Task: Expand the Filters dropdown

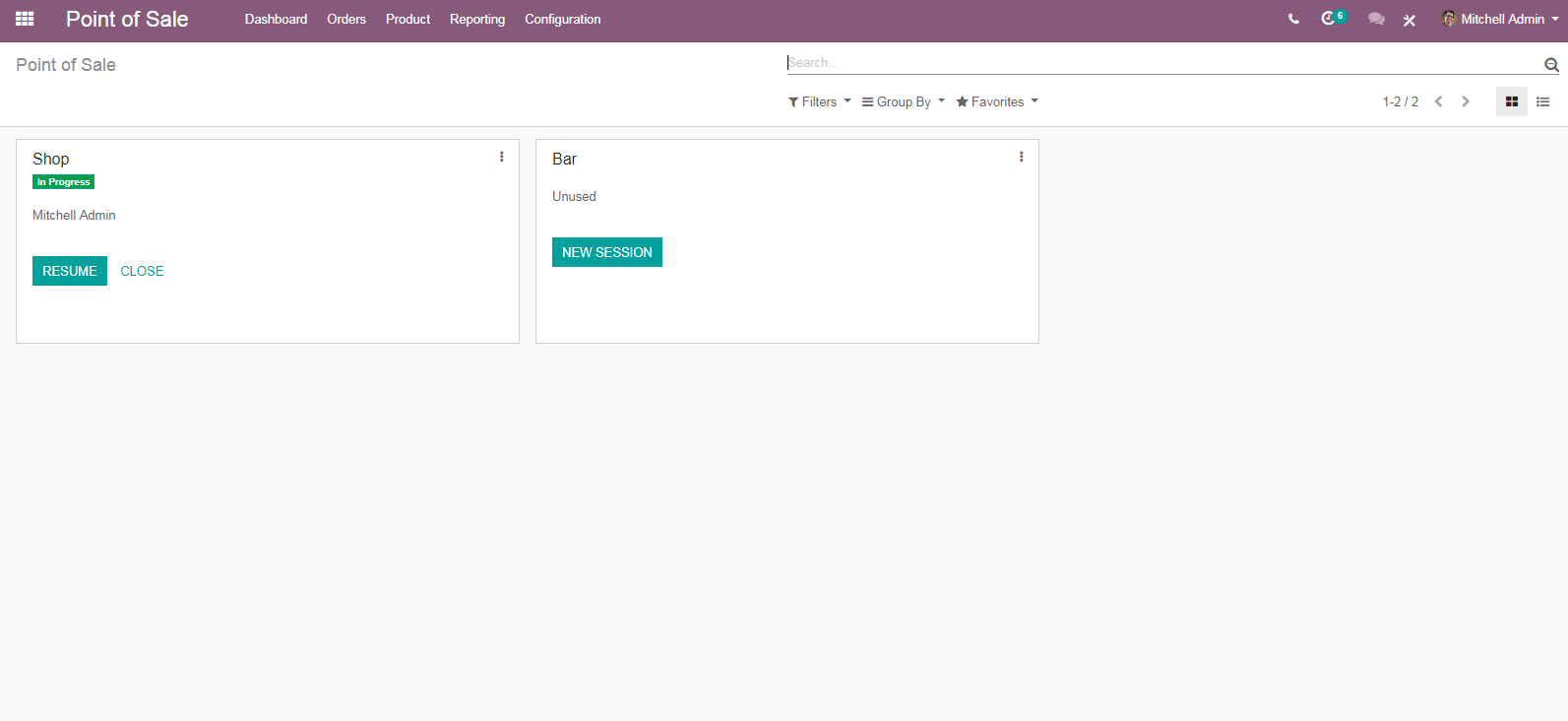Action: 820,101
